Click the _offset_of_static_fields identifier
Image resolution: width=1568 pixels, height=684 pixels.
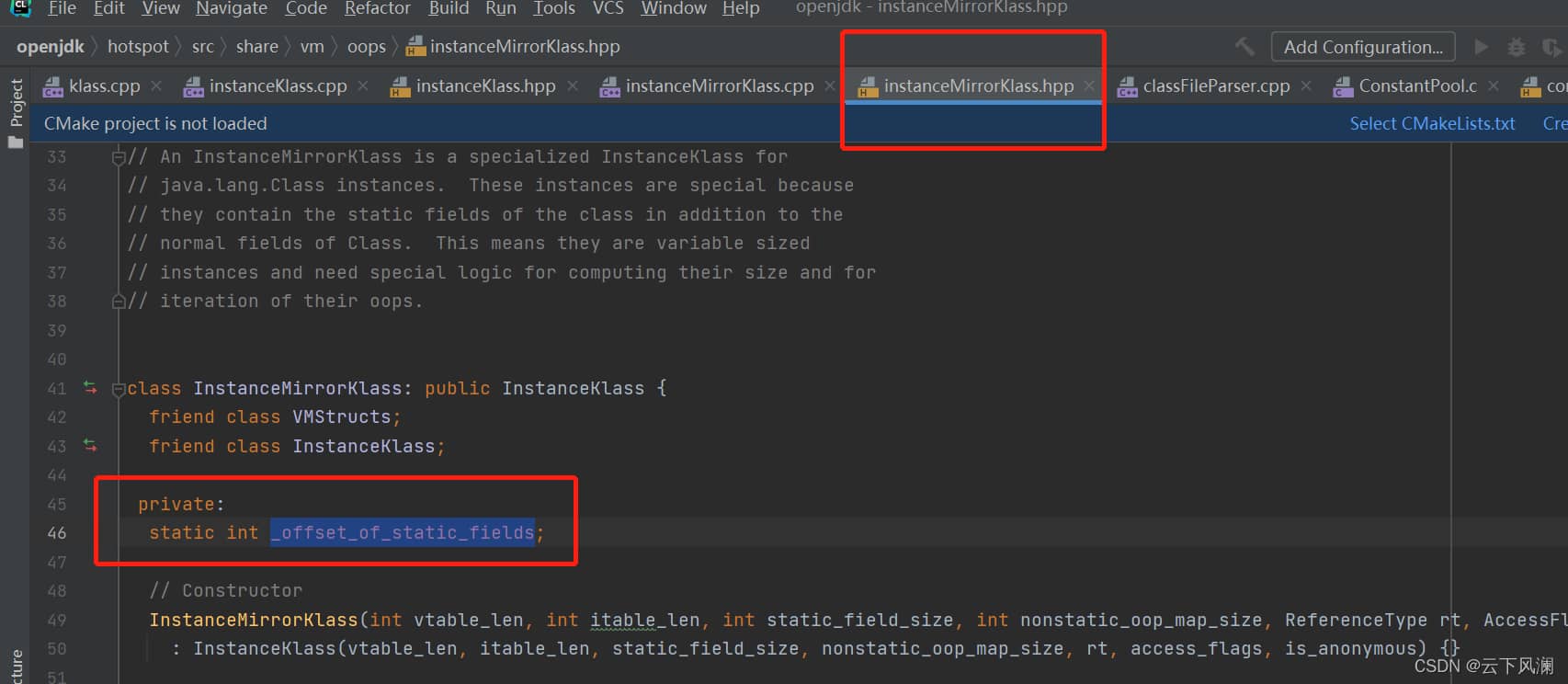click(403, 532)
